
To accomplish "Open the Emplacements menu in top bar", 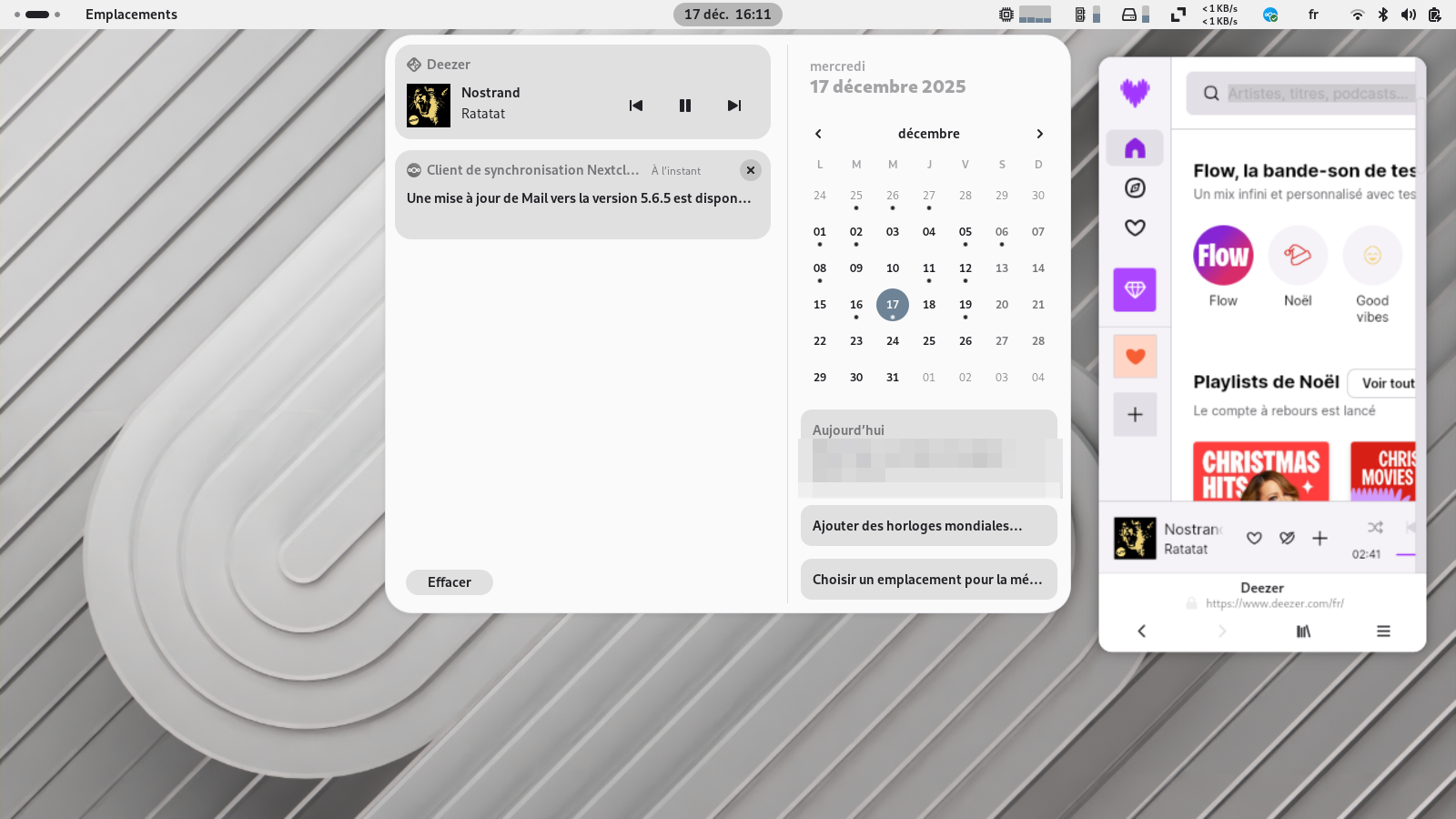I will 131,15.
